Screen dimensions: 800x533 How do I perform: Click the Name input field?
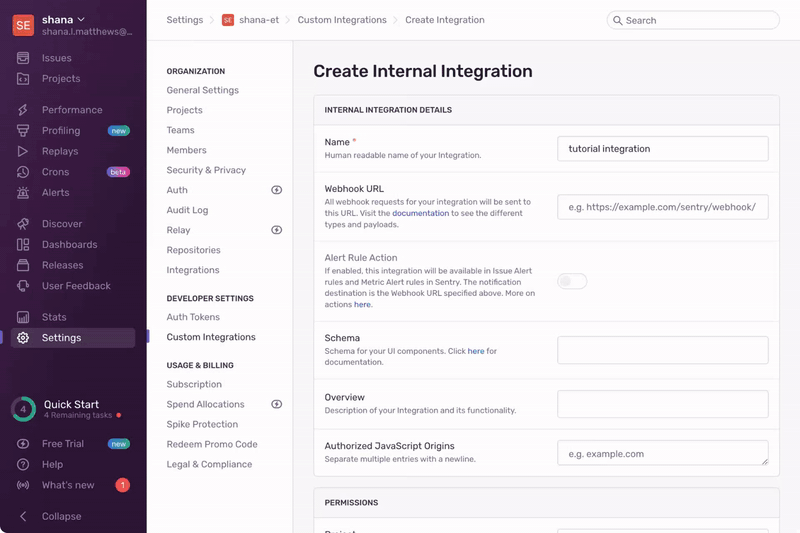662,149
